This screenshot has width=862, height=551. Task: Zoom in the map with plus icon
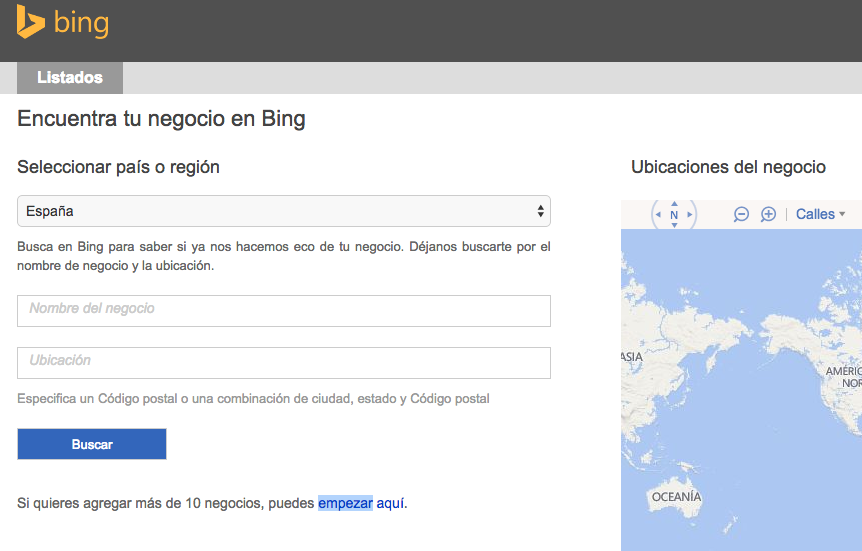click(x=768, y=214)
